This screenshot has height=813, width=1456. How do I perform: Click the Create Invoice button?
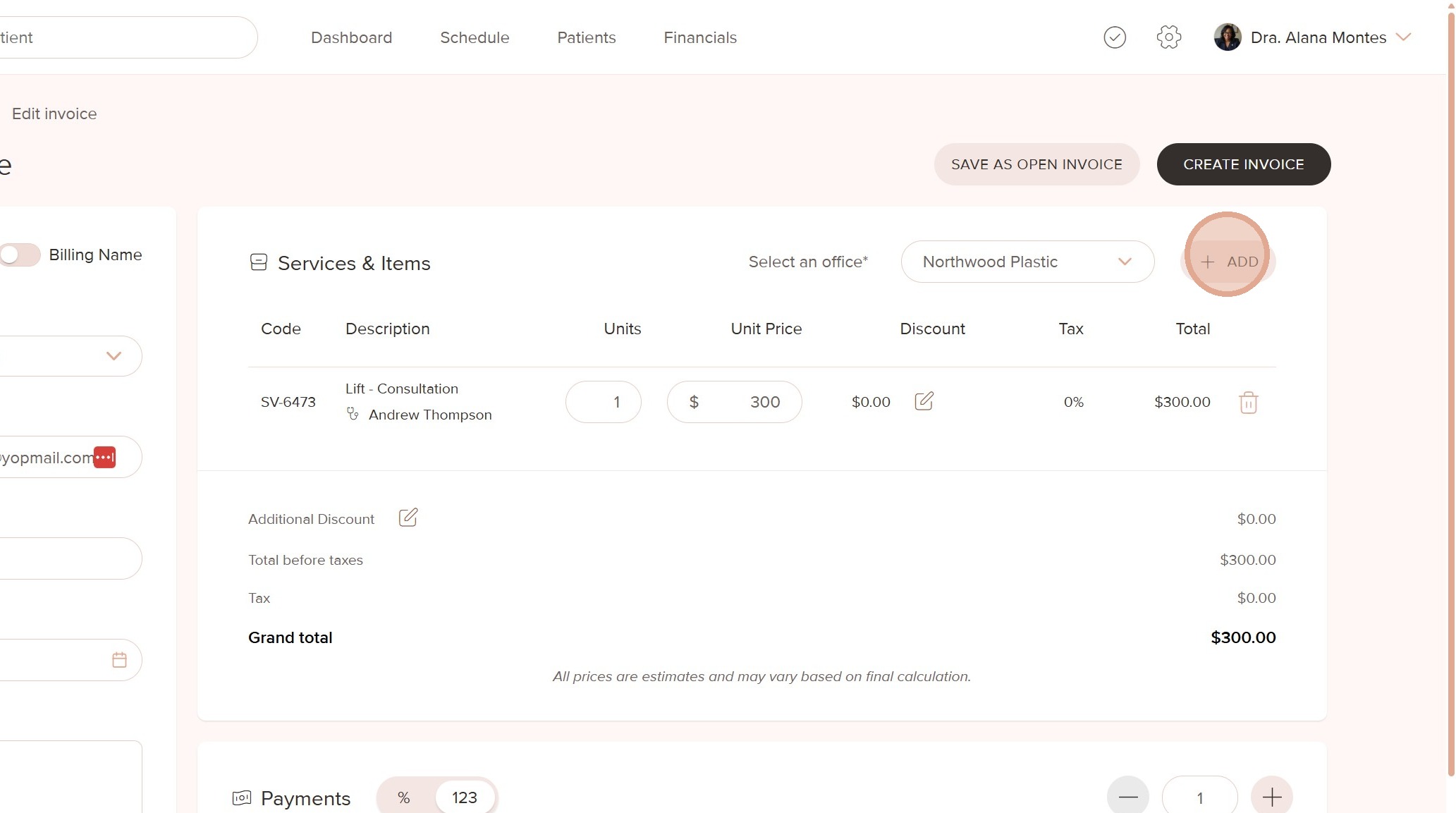(x=1243, y=164)
